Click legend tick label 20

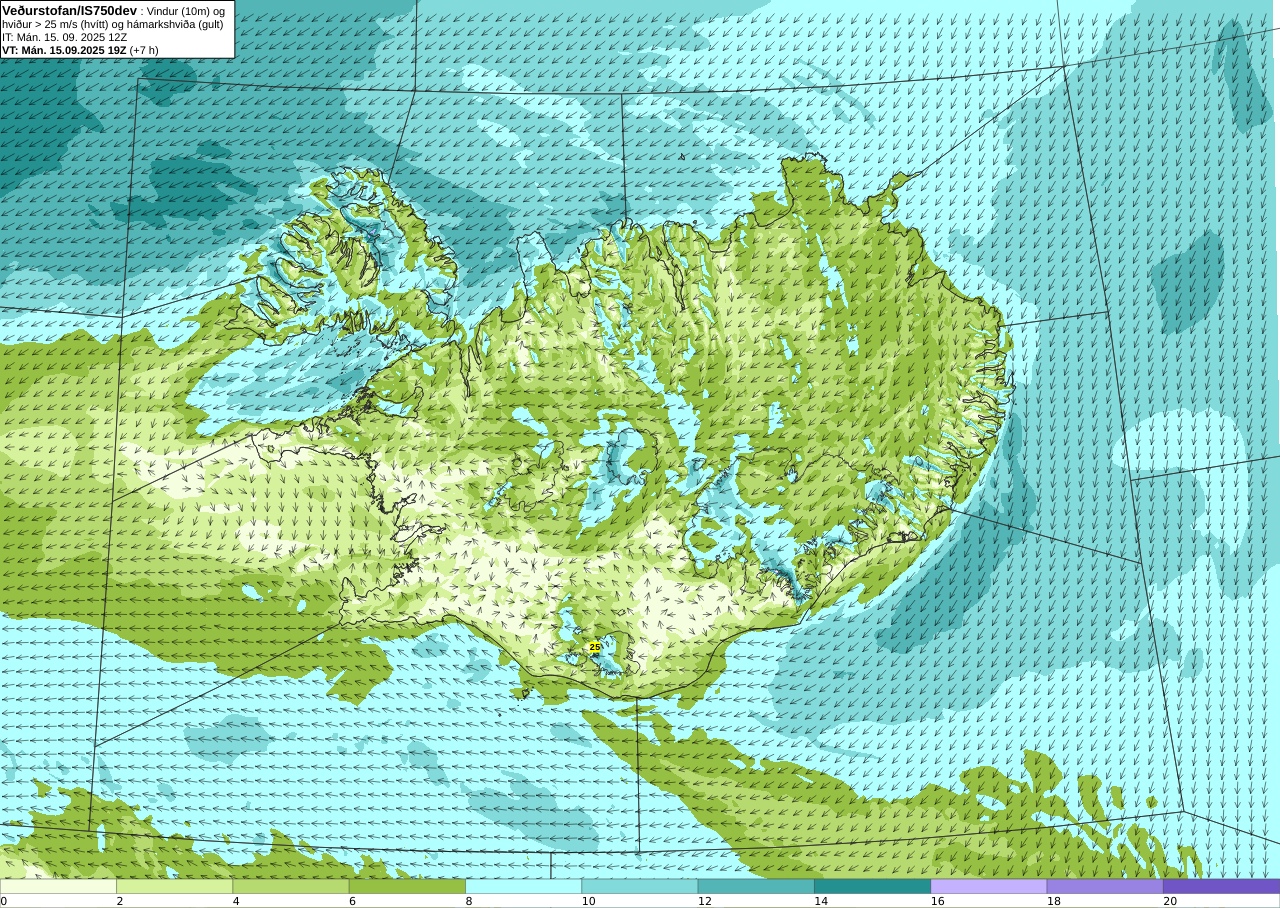click(x=1170, y=901)
